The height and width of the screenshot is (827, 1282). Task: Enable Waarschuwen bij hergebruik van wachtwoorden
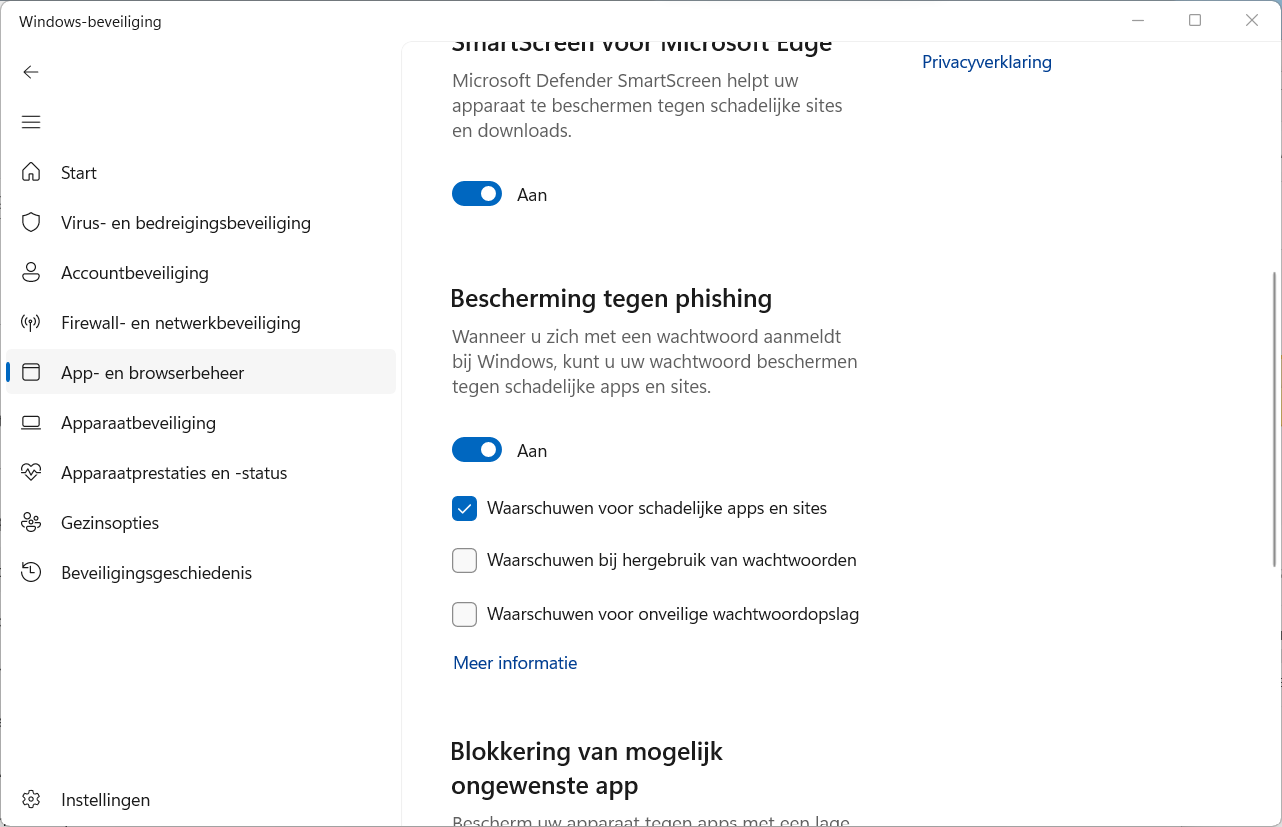click(x=464, y=561)
